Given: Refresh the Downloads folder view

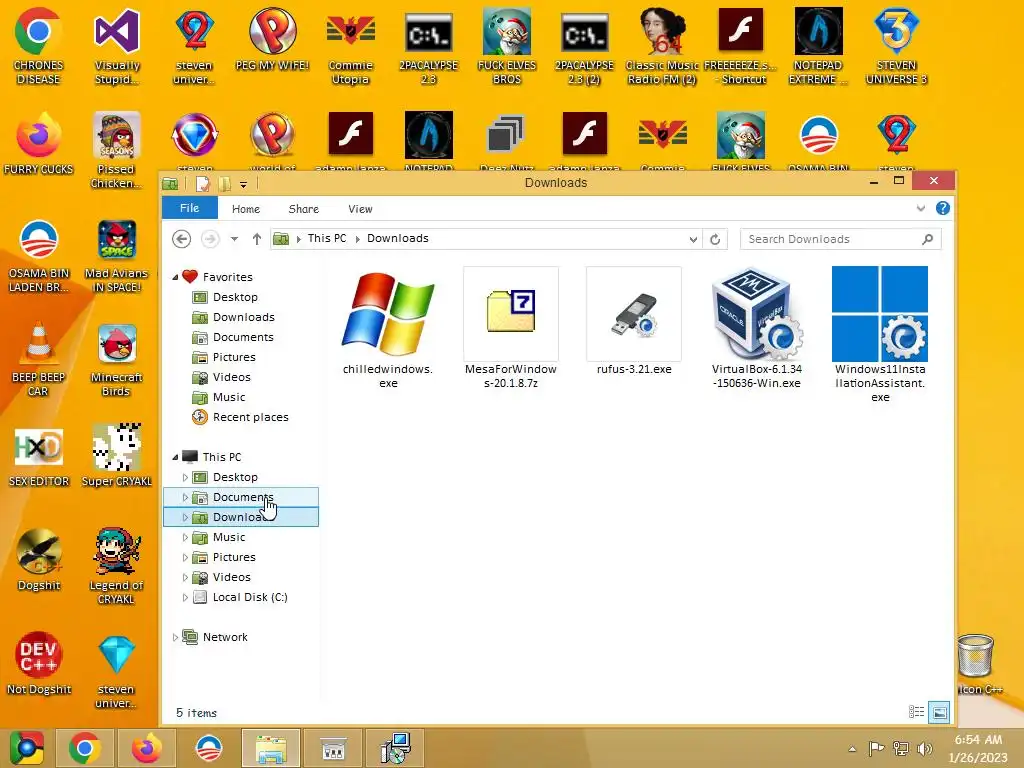Looking at the screenshot, I should pyautogui.click(x=715, y=239).
